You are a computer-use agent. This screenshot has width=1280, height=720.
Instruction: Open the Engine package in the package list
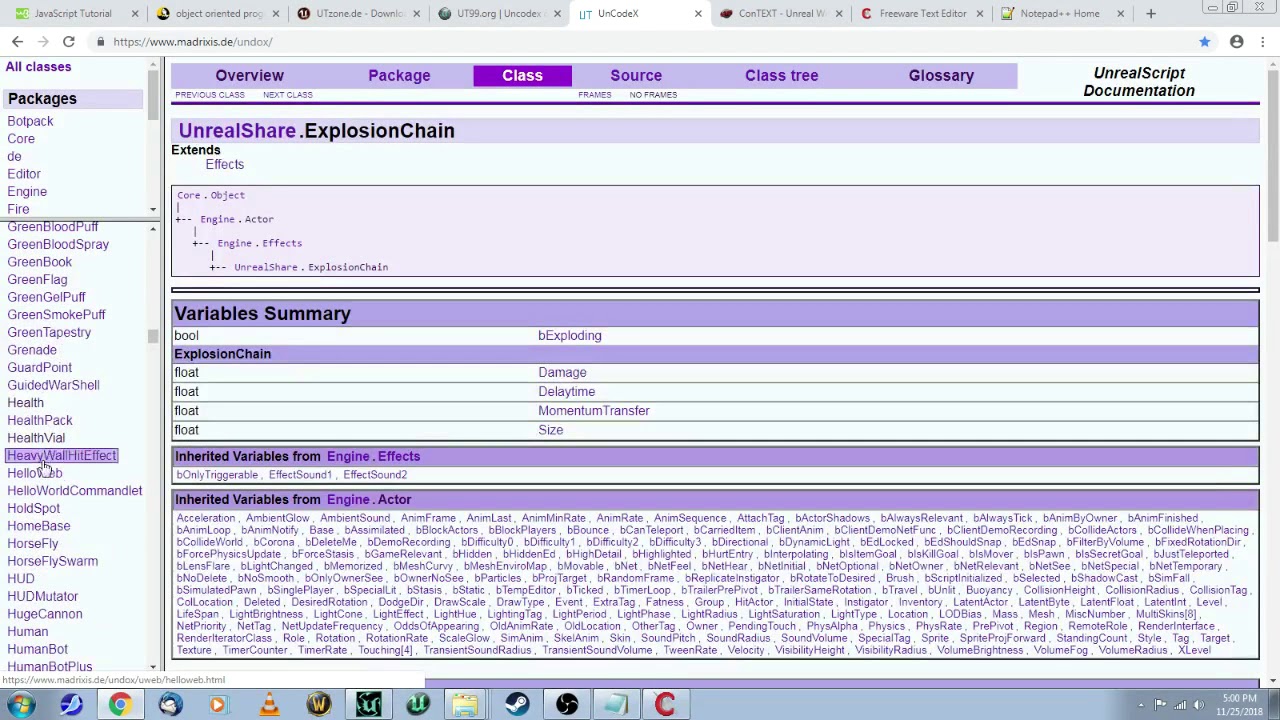[x=27, y=192]
